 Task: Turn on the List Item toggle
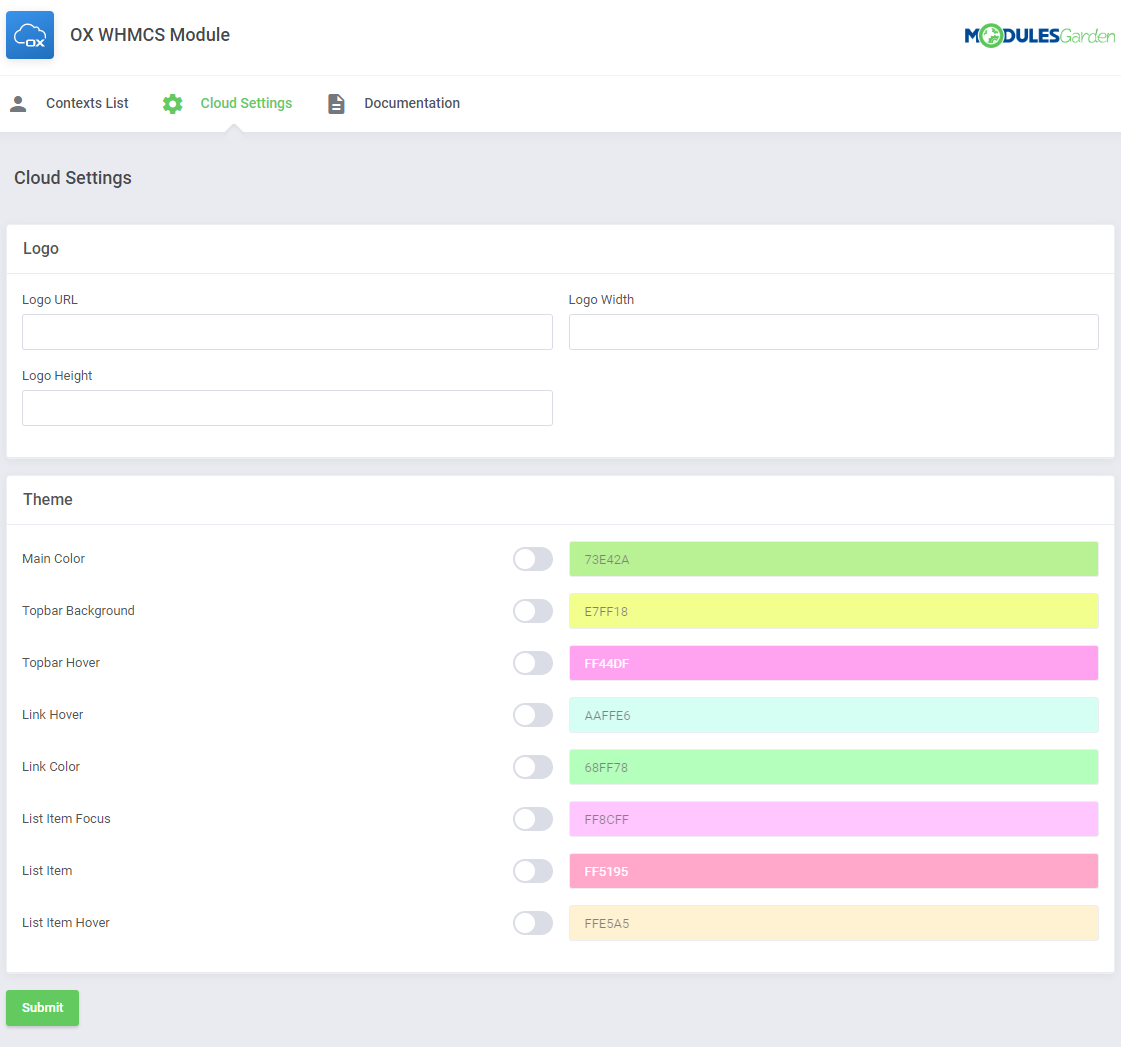click(533, 871)
